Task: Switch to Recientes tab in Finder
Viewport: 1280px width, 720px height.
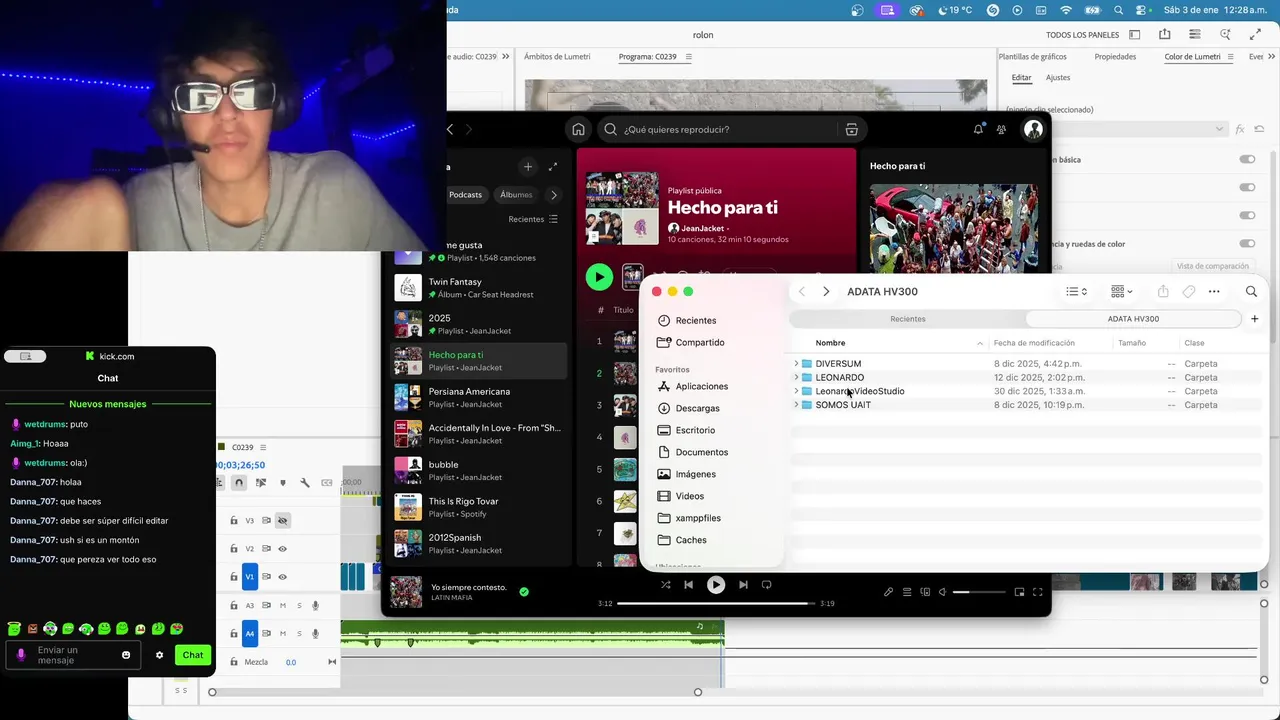Action: tap(908, 319)
